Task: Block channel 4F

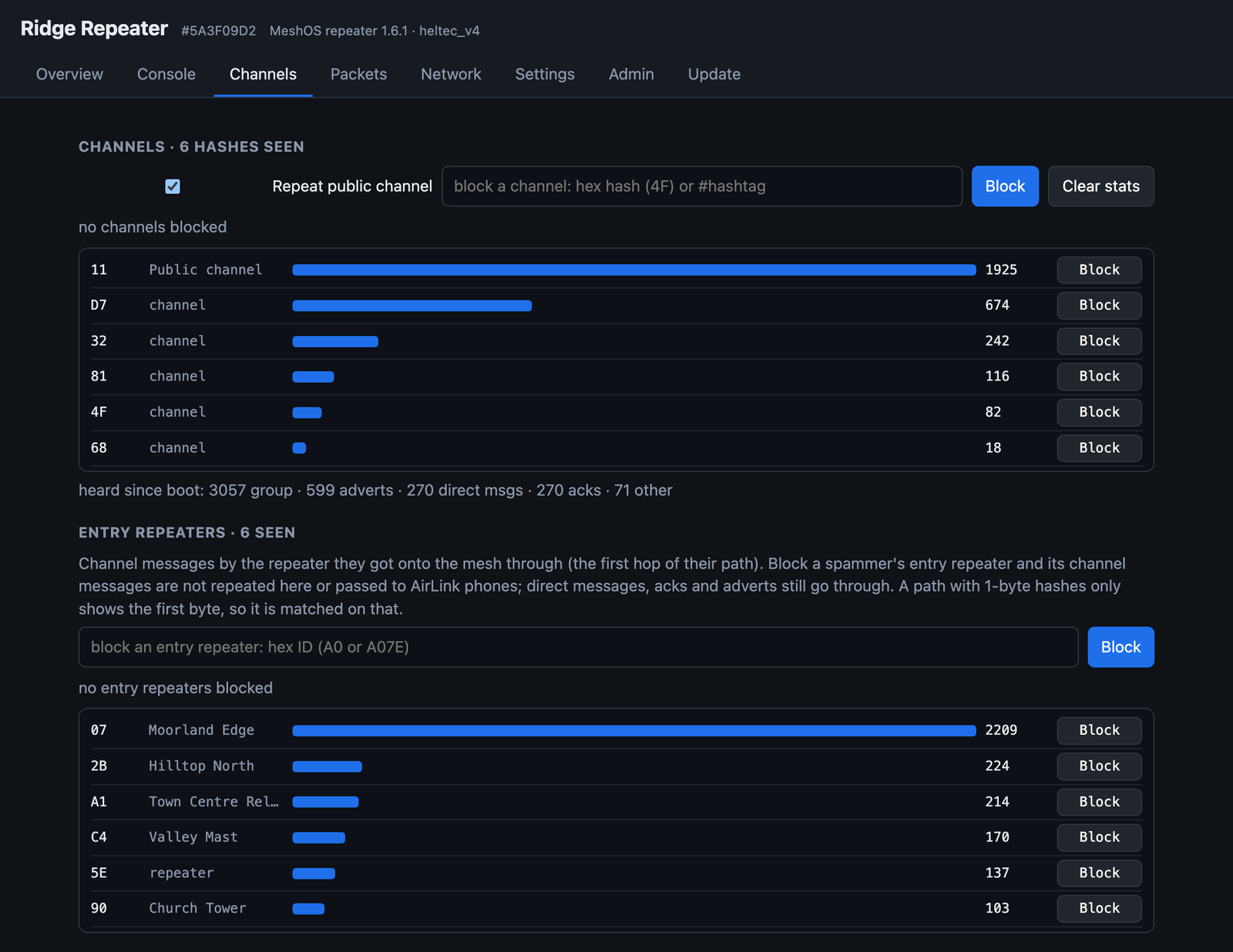Action: [x=1099, y=412]
